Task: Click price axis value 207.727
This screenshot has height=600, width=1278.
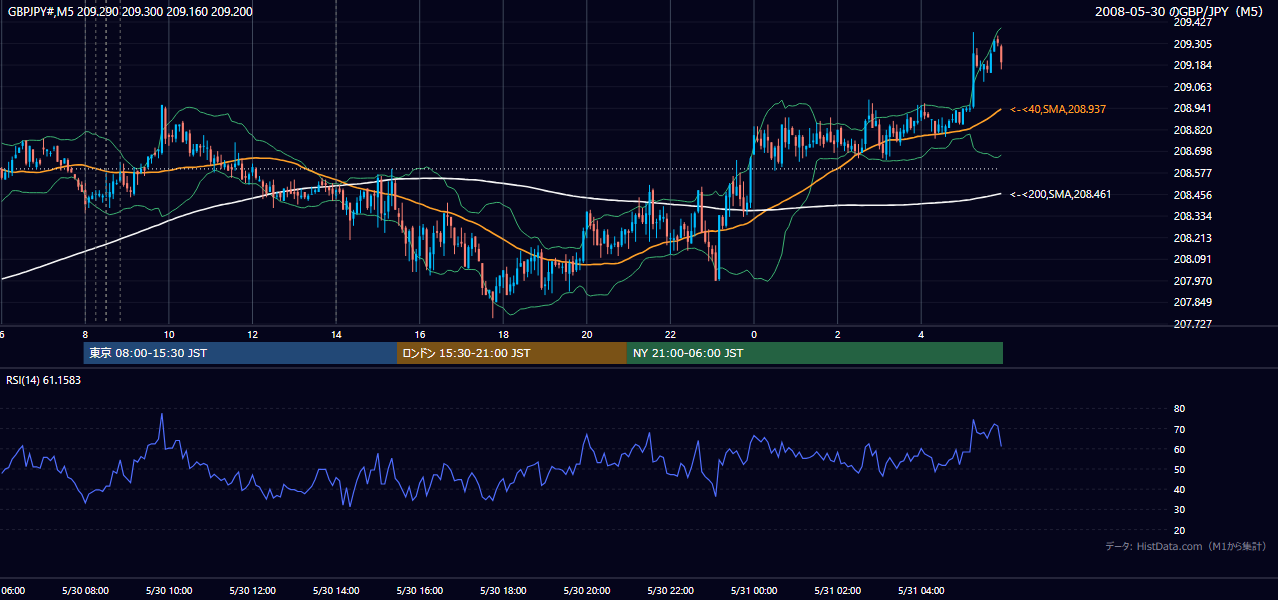Action: tap(1192, 324)
